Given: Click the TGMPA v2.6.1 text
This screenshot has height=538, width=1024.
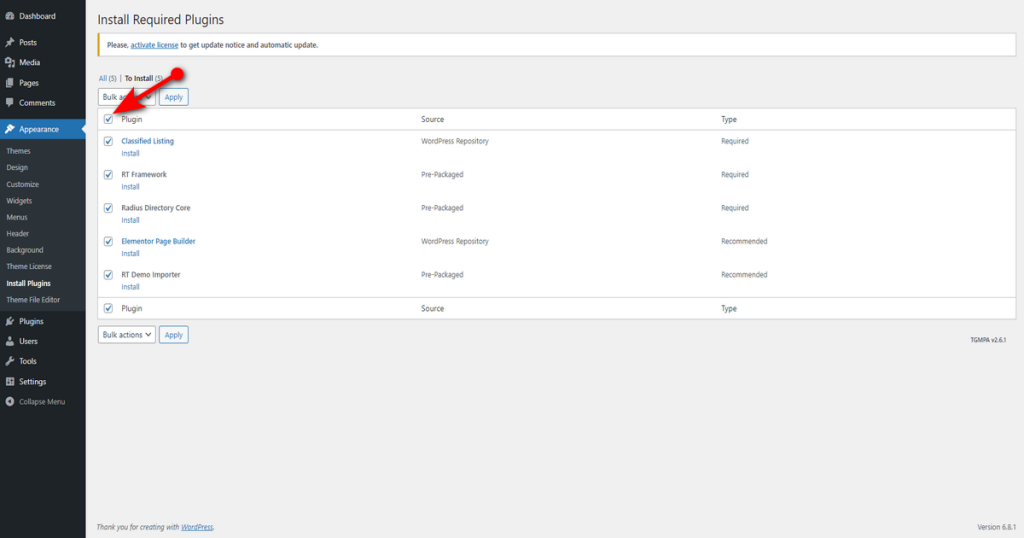Looking at the screenshot, I should pyautogui.click(x=988, y=340).
